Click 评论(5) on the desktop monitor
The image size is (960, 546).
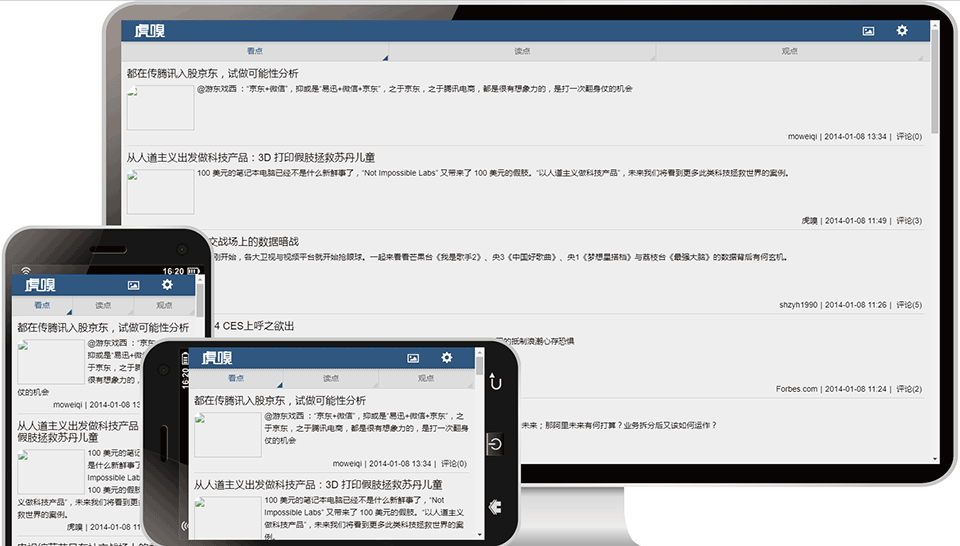point(909,305)
